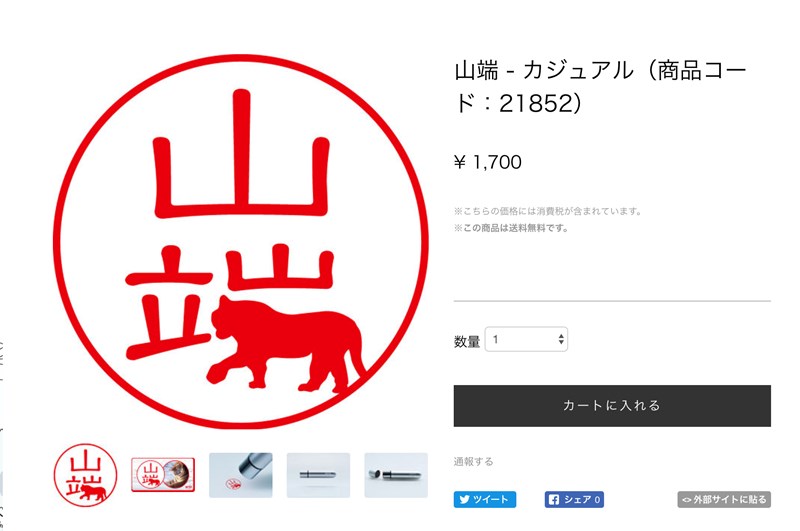Click the quantity stepper arrows
The image size is (800, 531).
(561, 339)
